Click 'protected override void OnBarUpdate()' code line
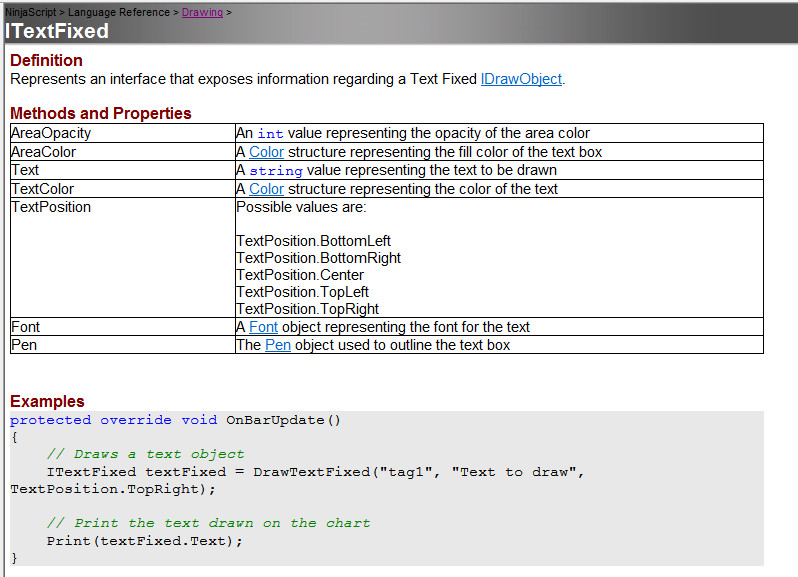 [x=176, y=420]
